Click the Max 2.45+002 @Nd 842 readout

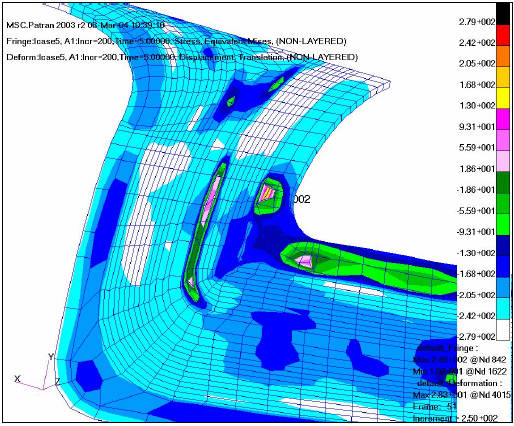pyautogui.click(x=459, y=360)
